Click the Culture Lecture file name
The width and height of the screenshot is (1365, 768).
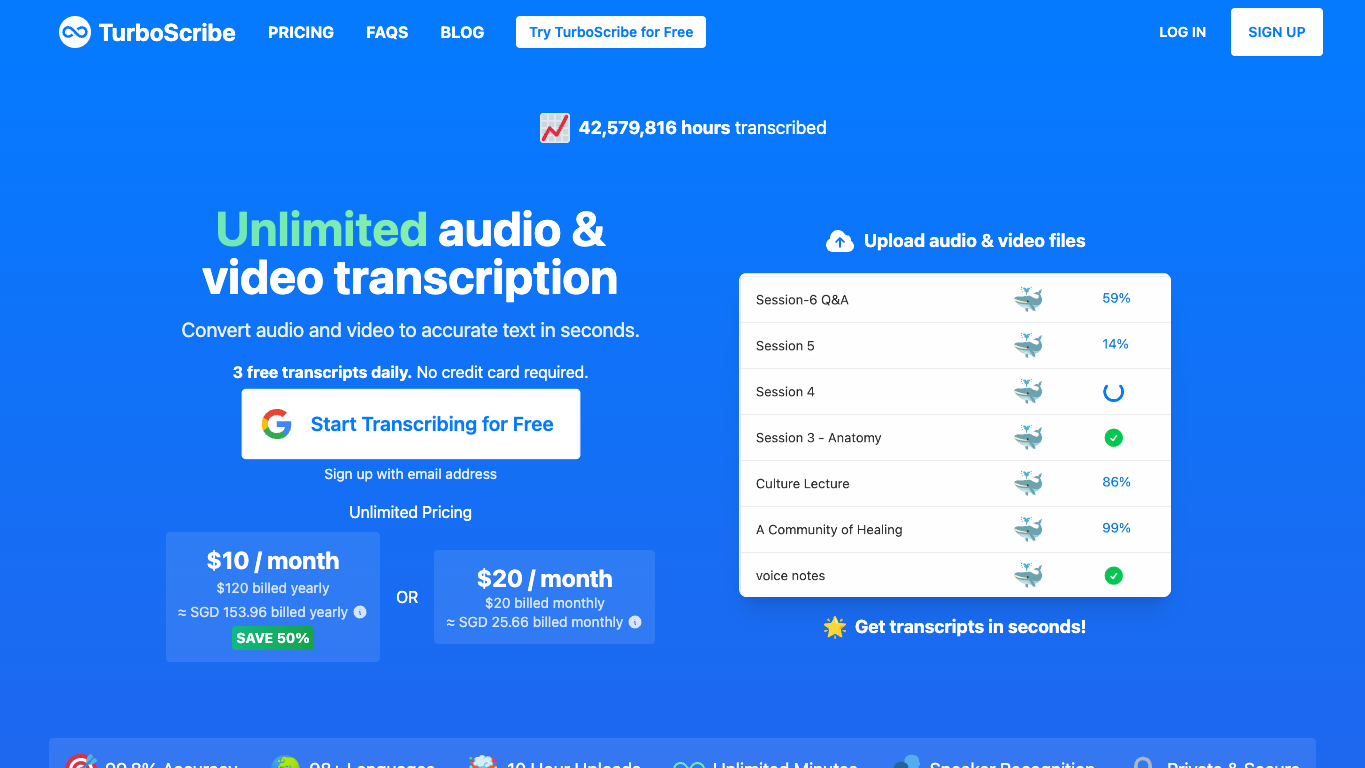click(803, 484)
